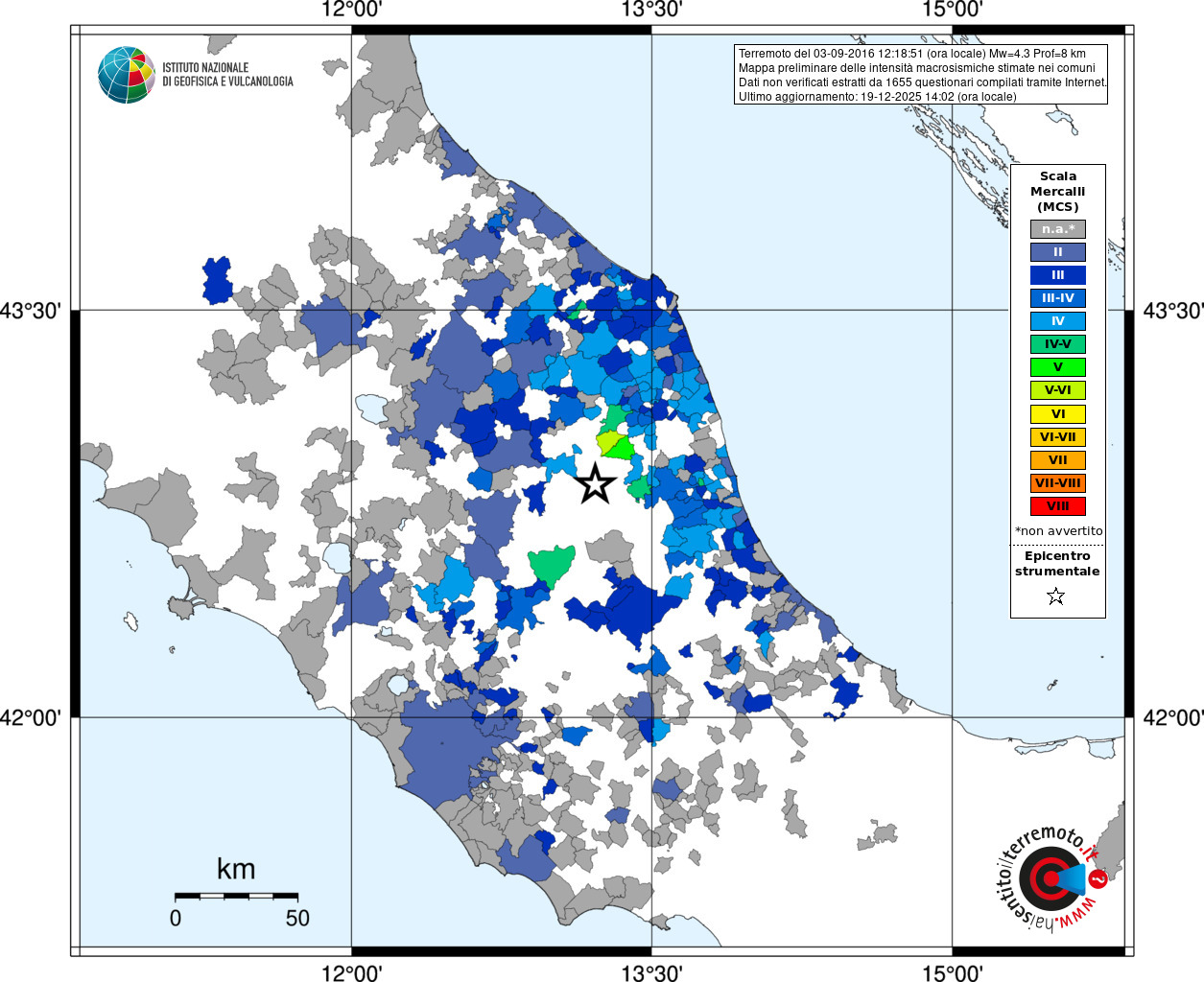The image size is (1204, 982).
Task: Click the *non avvertito note
Action: coord(1059,531)
